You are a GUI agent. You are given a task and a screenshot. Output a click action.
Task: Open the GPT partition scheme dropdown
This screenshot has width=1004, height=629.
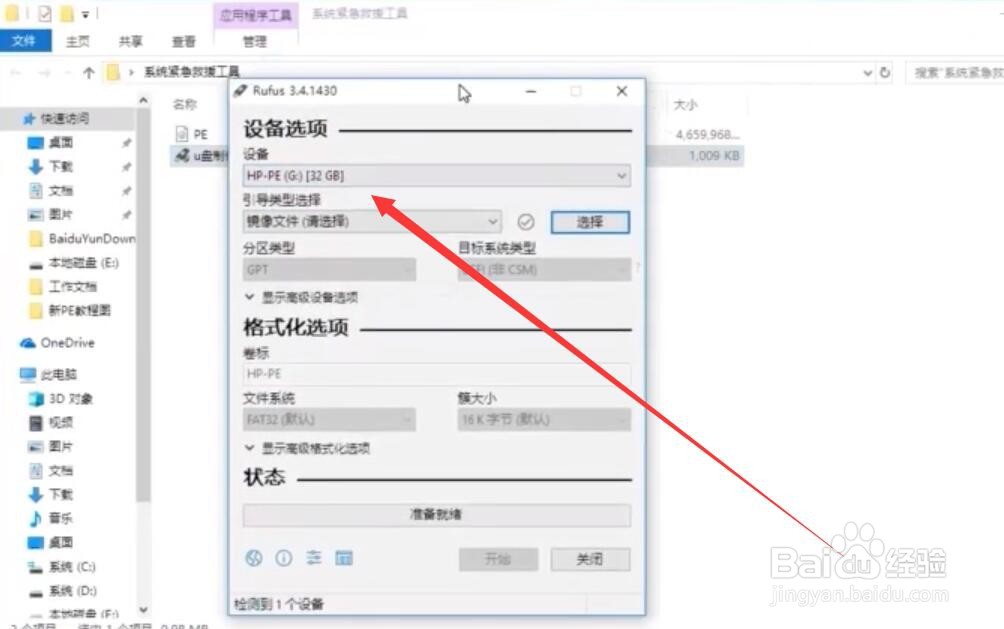pos(329,270)
